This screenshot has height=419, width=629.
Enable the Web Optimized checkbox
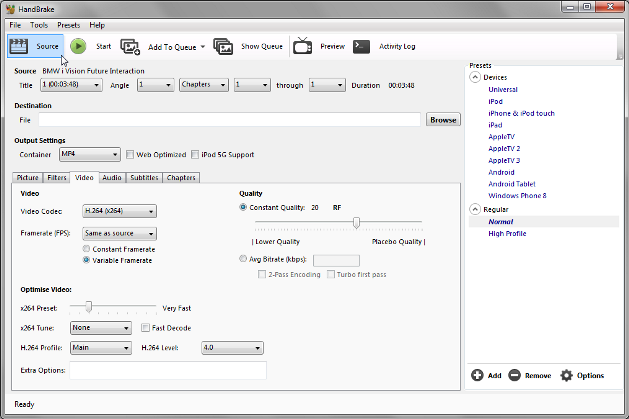coord(130,154)
